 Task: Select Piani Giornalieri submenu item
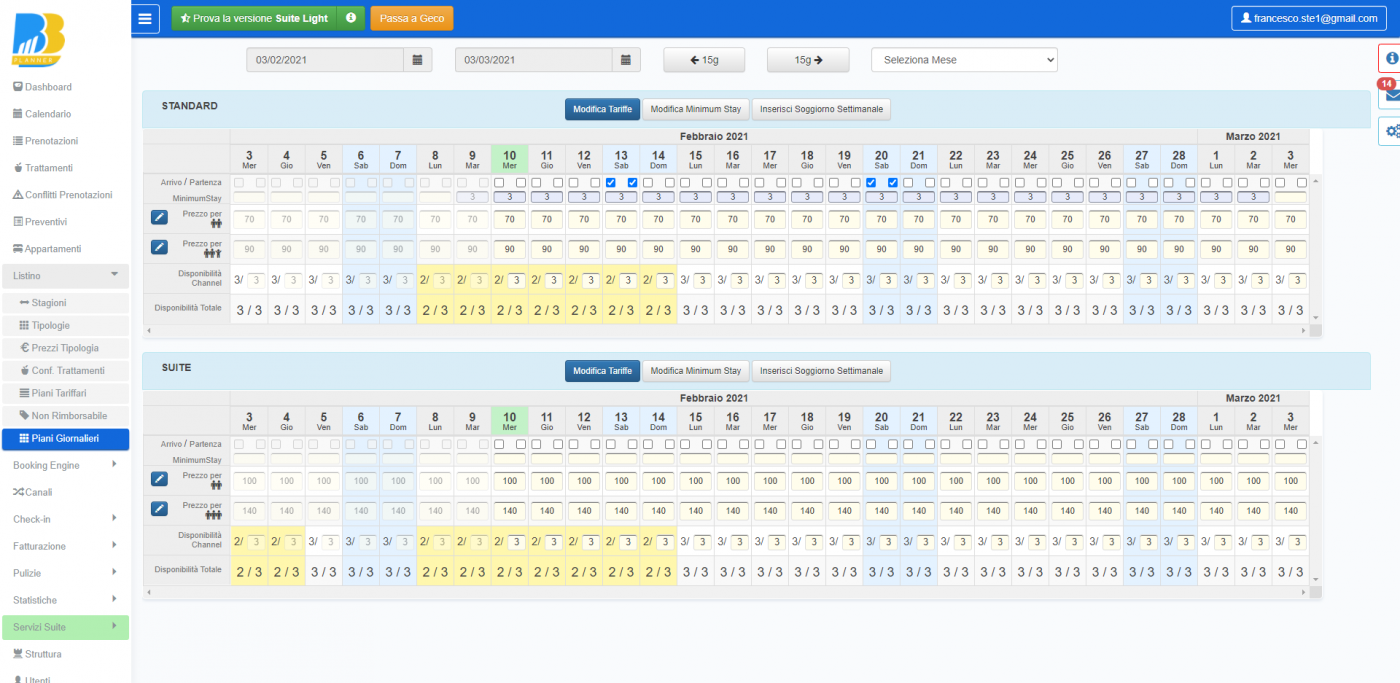[65, 438]
